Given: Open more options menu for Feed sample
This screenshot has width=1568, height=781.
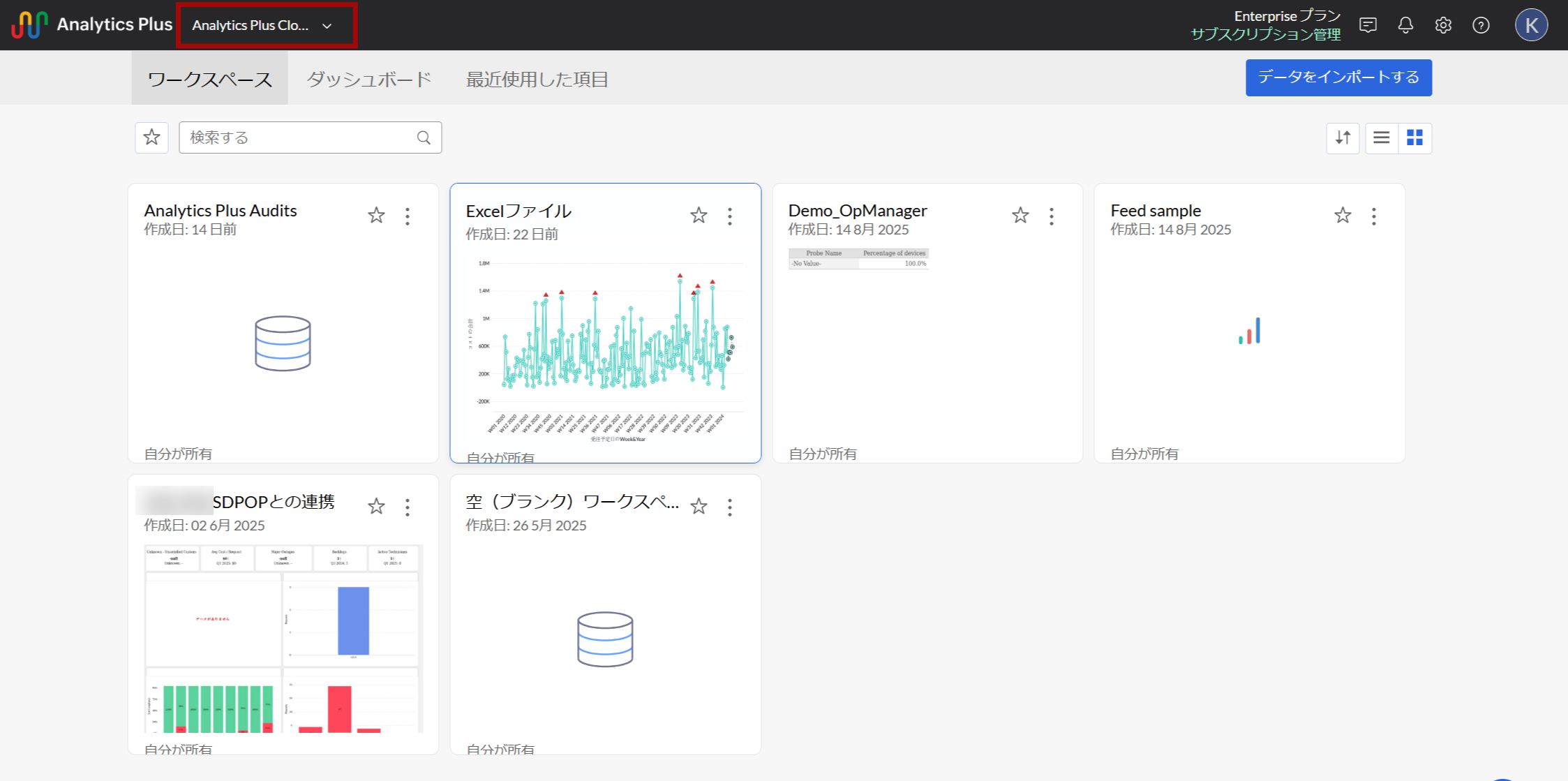Looking at the screenshot, I should pos(1373,216).
